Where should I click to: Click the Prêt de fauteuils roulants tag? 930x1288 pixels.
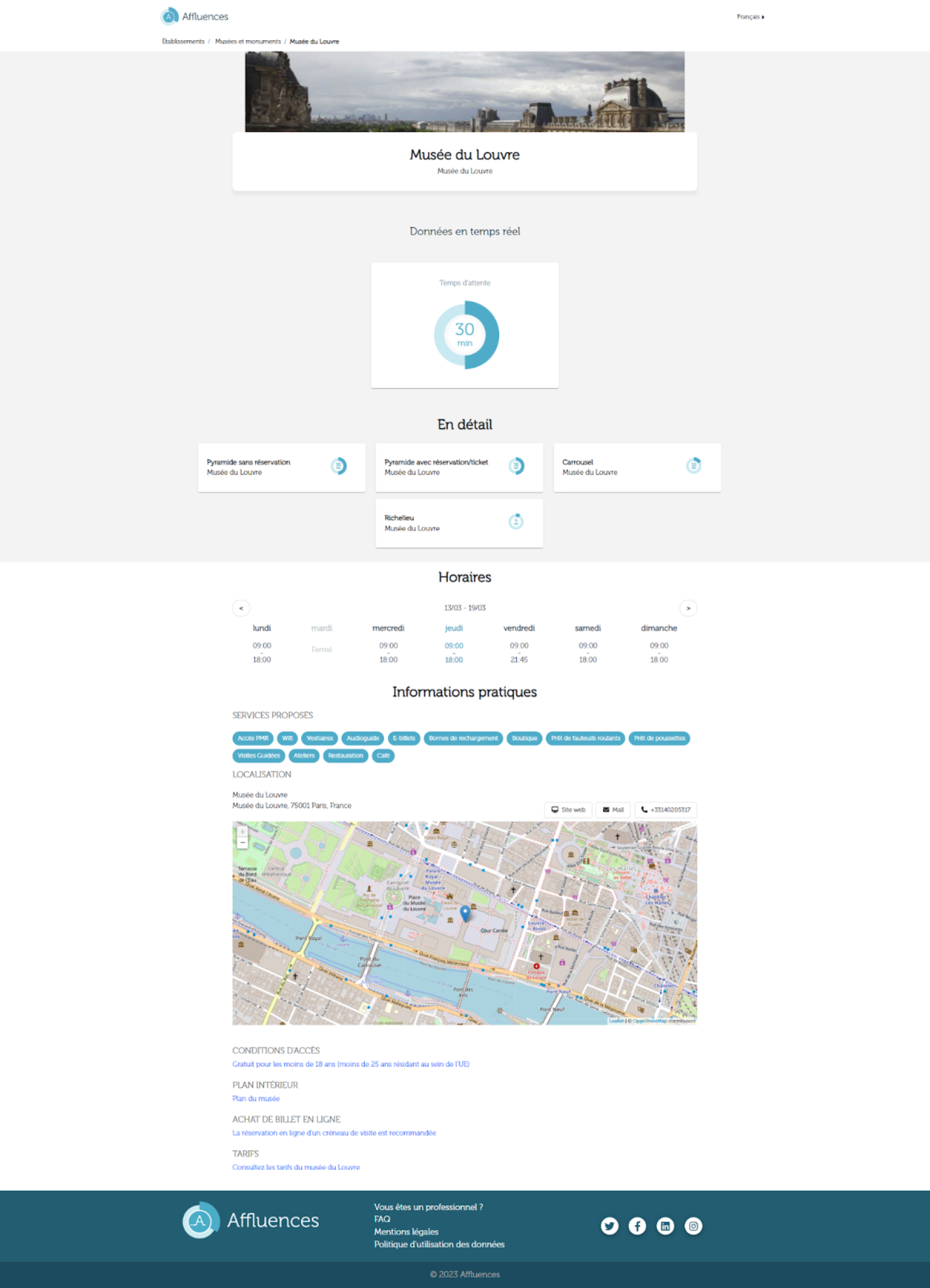pos(585,738)
